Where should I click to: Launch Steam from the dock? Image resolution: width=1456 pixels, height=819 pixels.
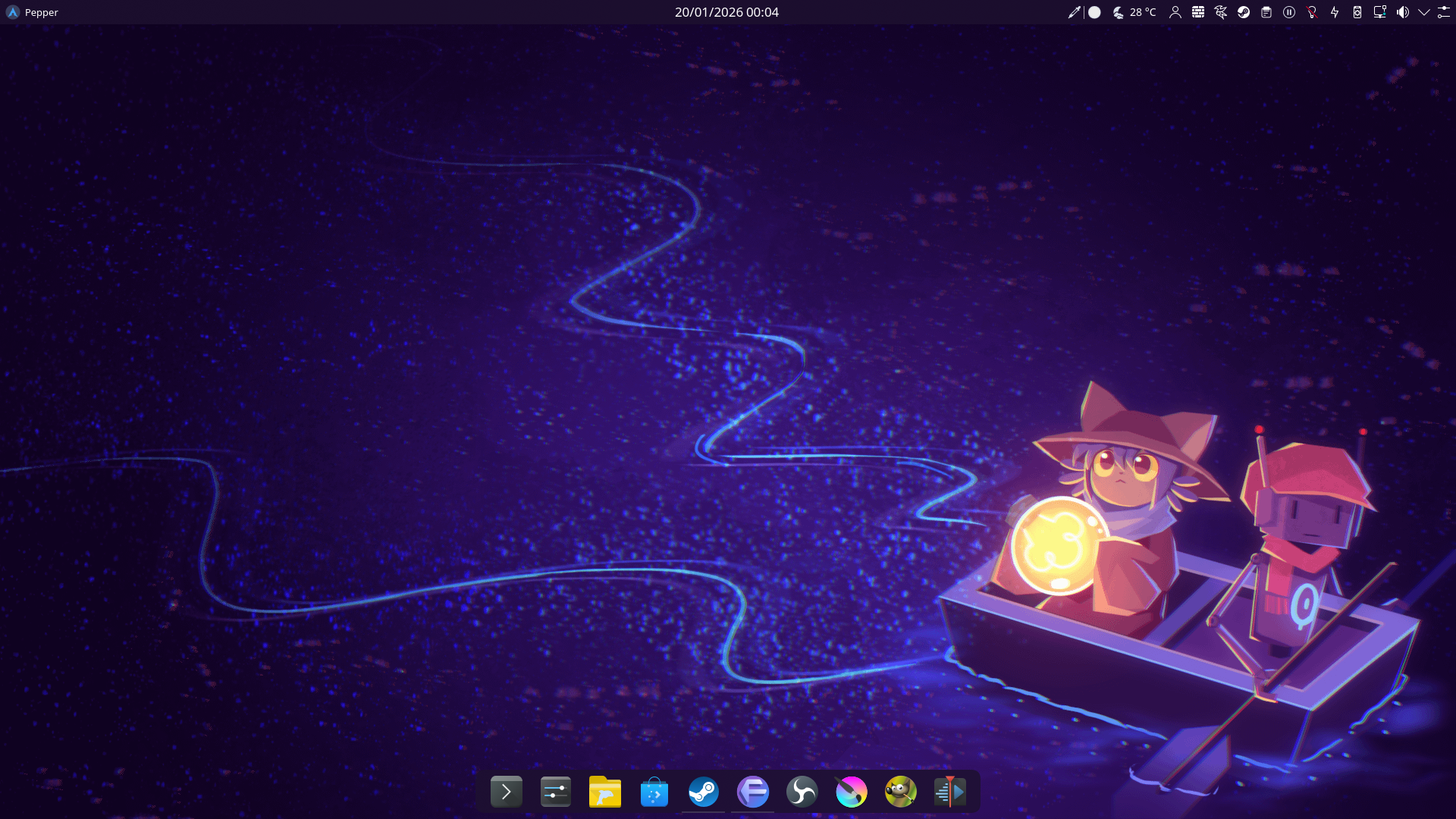coord(703,792)
